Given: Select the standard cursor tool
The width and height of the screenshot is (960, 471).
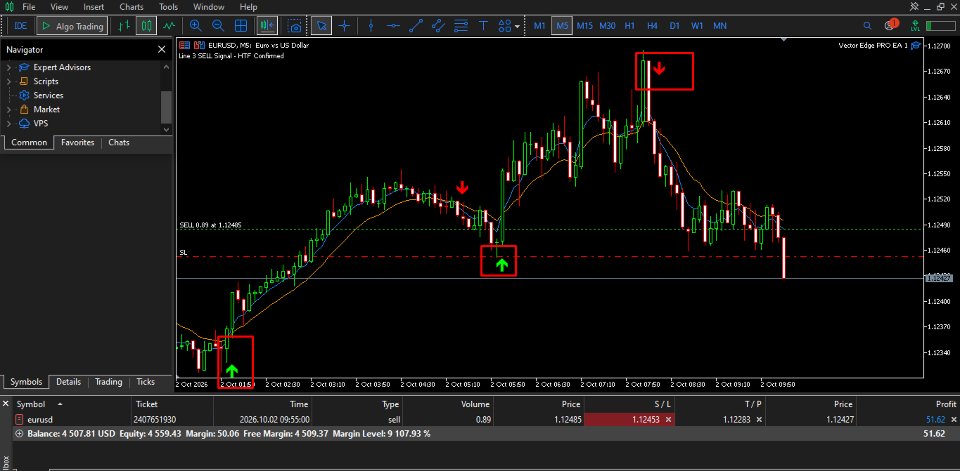Looking at the screenshot, I should [322, 26].
